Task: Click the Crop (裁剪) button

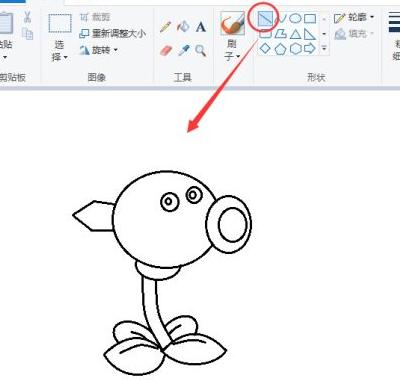Action: click(95, 17)
